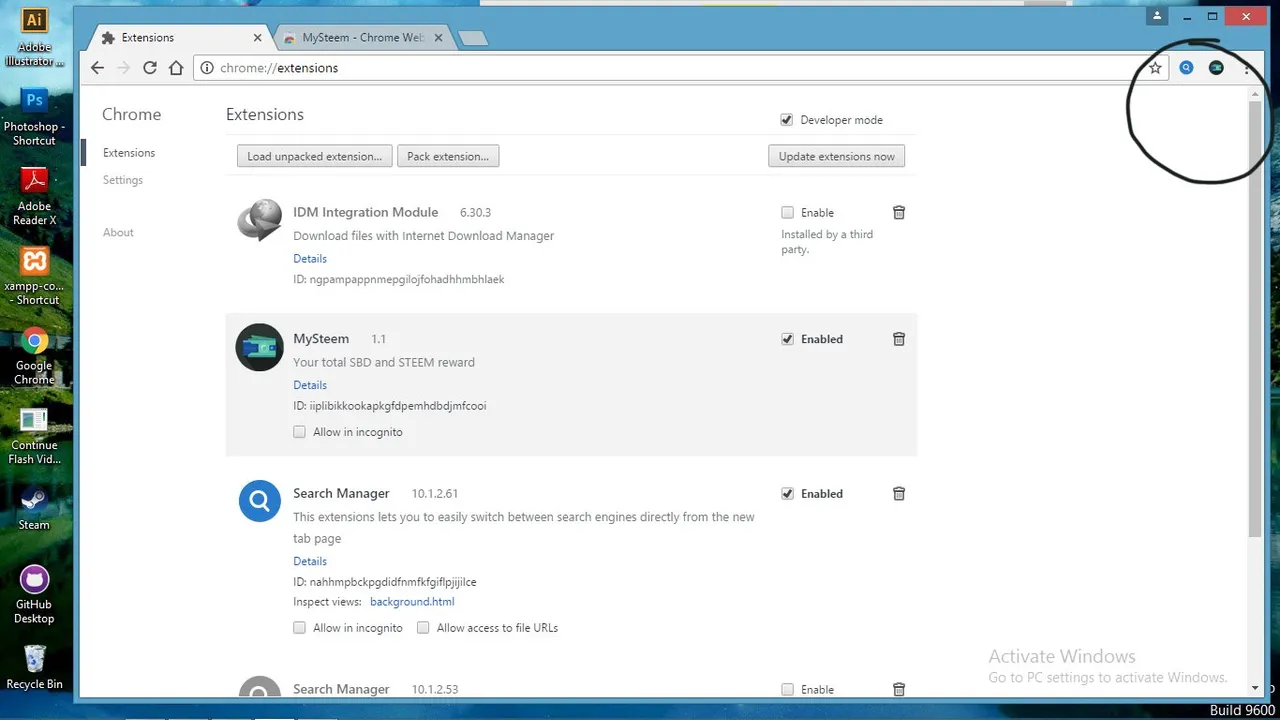Uncheck Enabled for MySteem

(x=787, y=339)
